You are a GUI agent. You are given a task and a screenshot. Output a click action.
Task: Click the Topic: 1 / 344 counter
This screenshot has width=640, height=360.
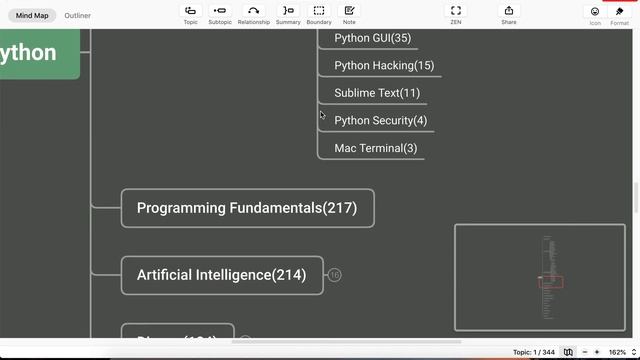[x=534, y=352]
